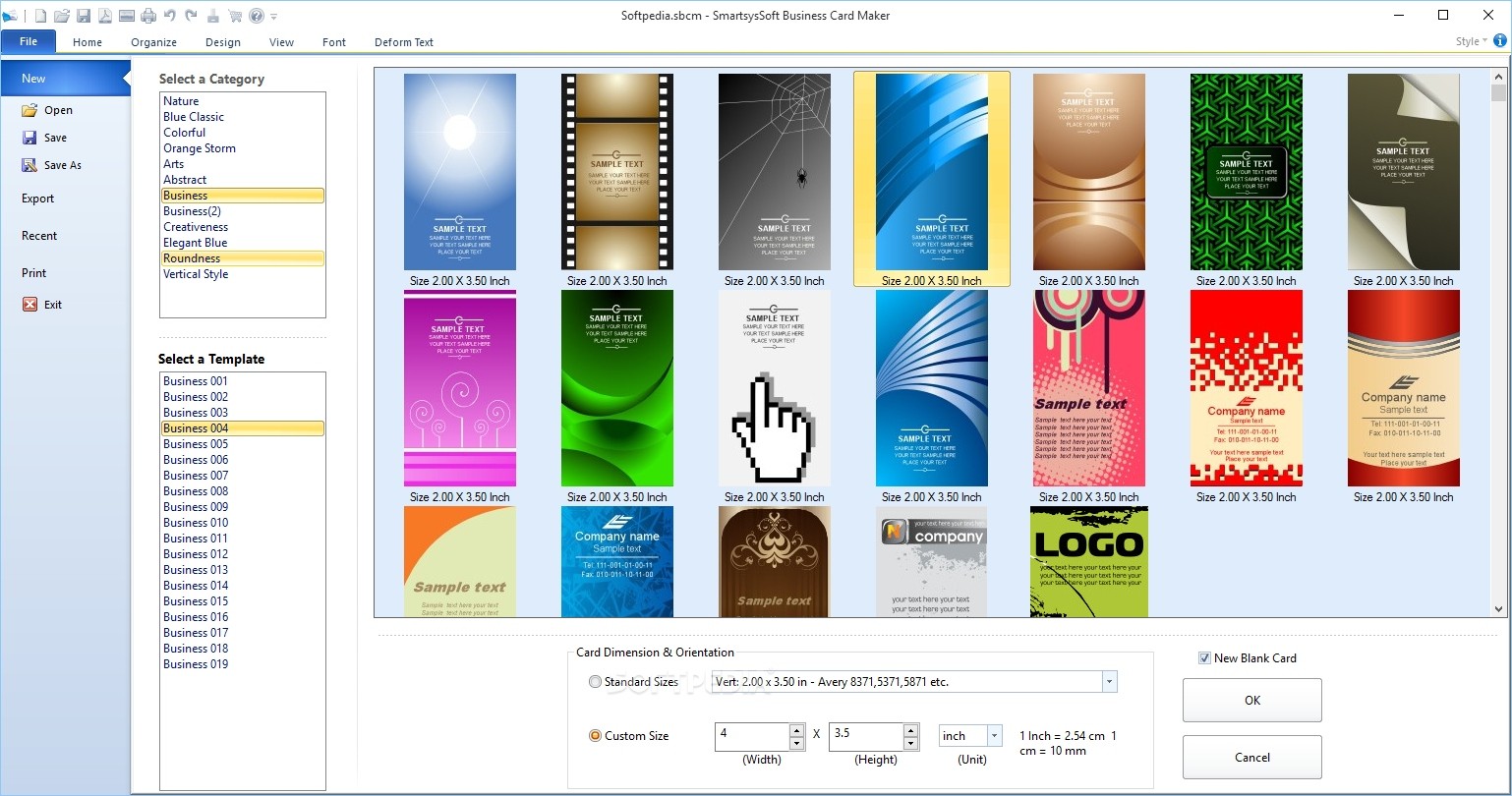Screen dimensions: 1512x796
Task: Select the Nature category
Action: 242,101
